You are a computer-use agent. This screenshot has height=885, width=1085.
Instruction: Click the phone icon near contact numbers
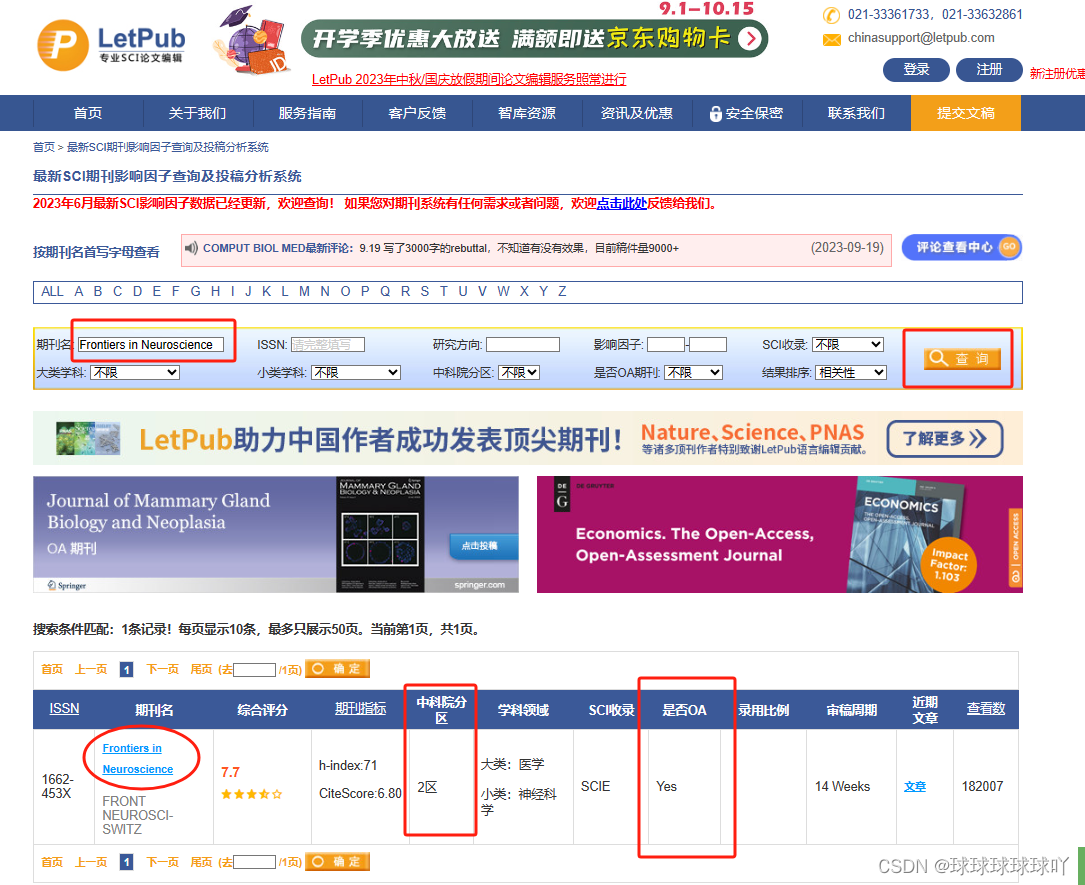point(831,15)
